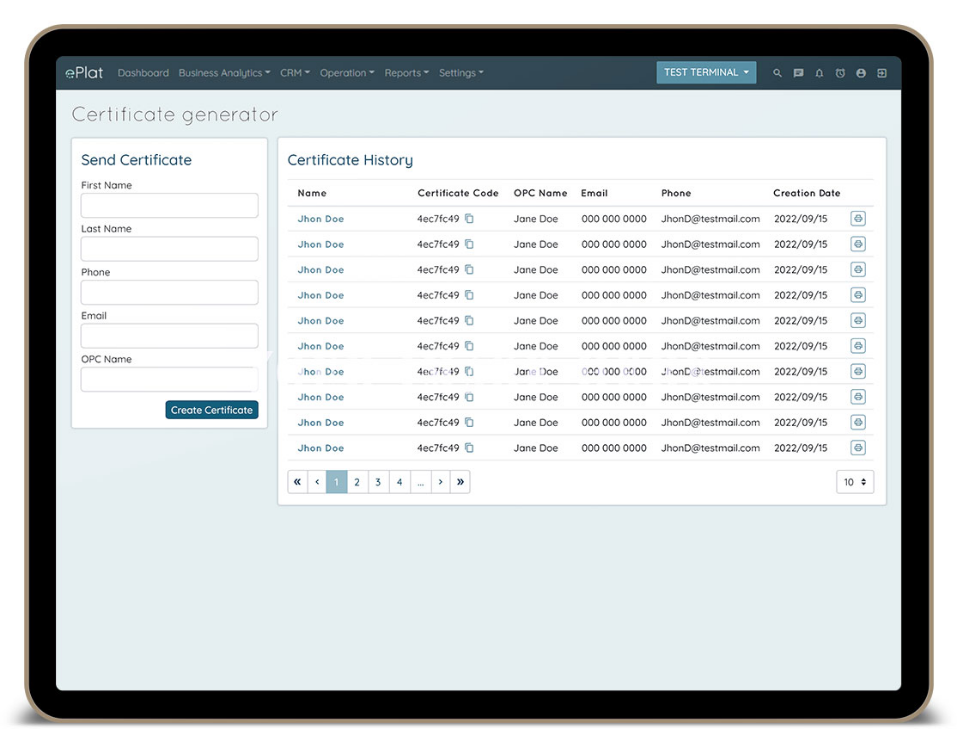957x729 pixels.
Task: Print the certificate in the ninth table row
Action: click(x=858, y=422)
